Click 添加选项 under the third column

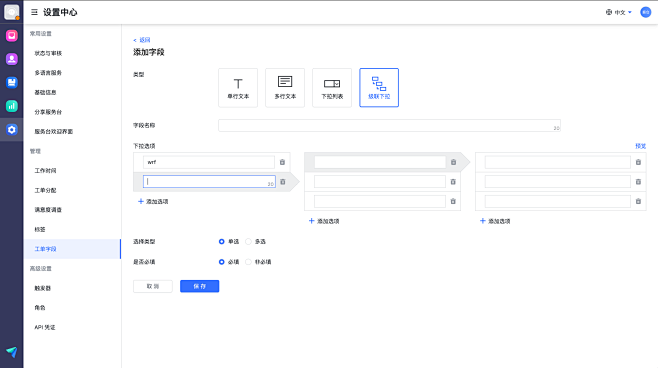(x=495, y=221)
